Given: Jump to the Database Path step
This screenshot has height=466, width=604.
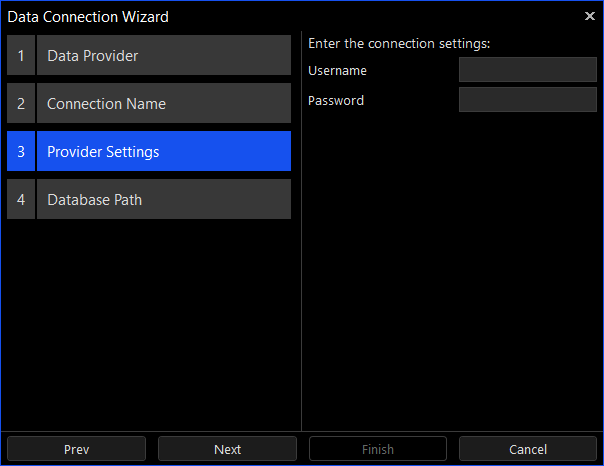Looking at the screenshot, I should tap(164, 200).
